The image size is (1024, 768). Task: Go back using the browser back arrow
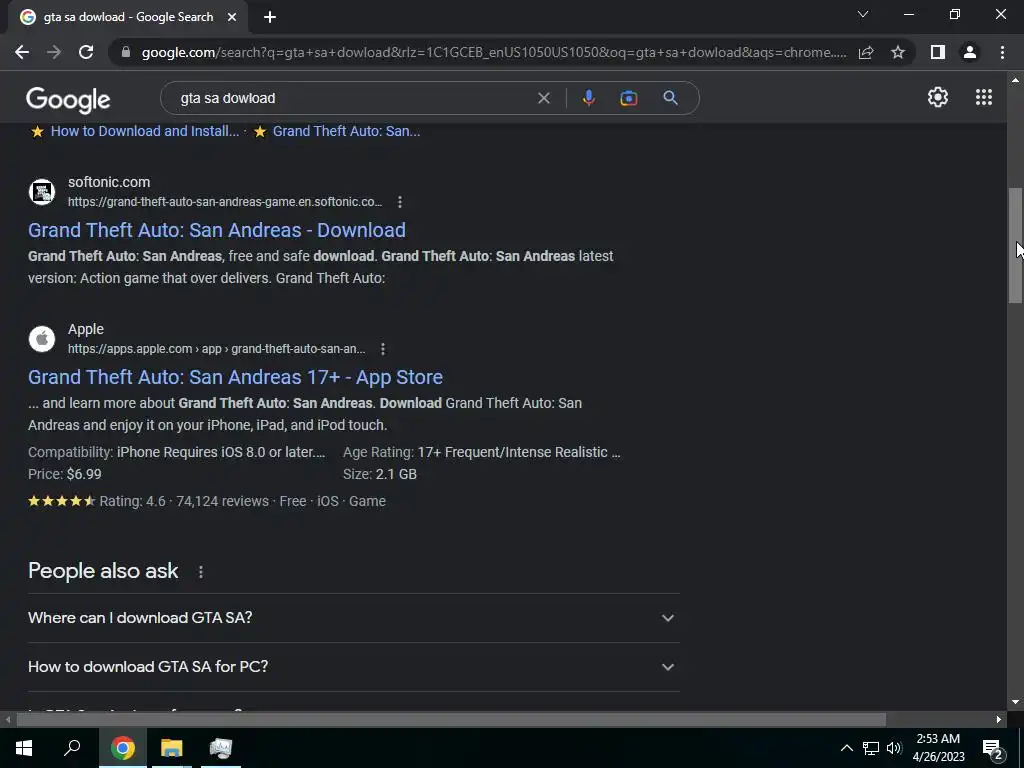(x=22, y=52)
